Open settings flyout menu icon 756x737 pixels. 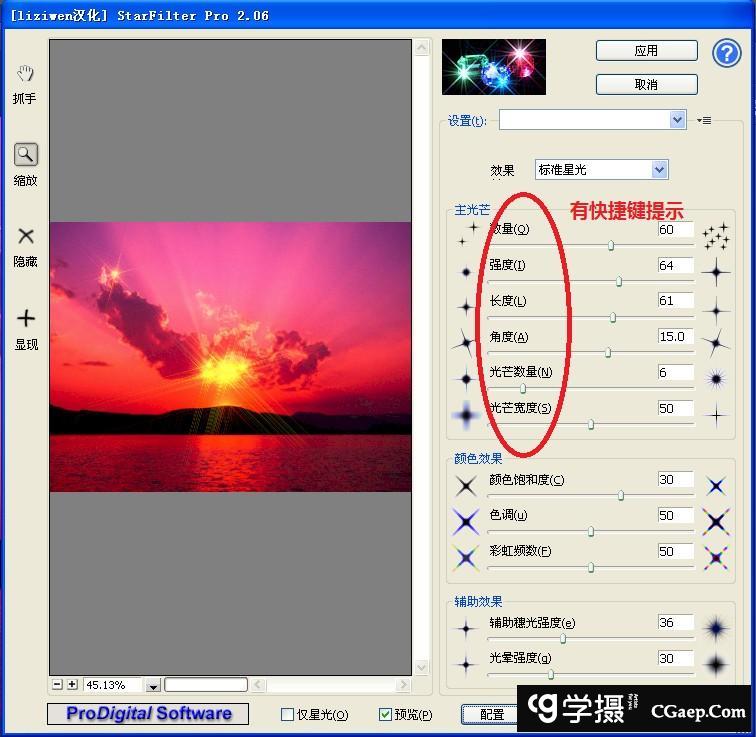pyautogui.click(x=704, y=121)
